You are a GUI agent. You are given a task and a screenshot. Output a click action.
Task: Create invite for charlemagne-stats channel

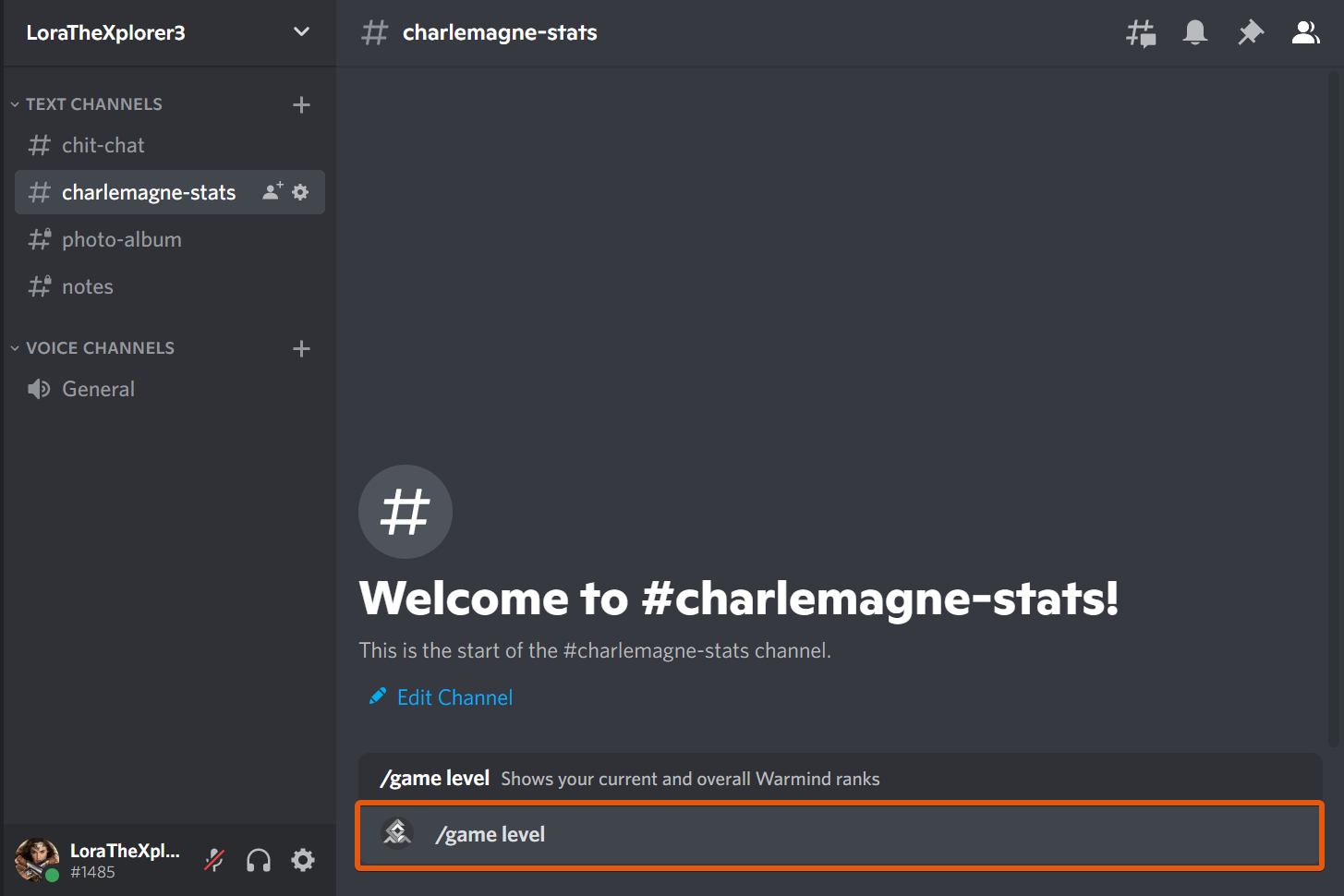tap(272, 191)
